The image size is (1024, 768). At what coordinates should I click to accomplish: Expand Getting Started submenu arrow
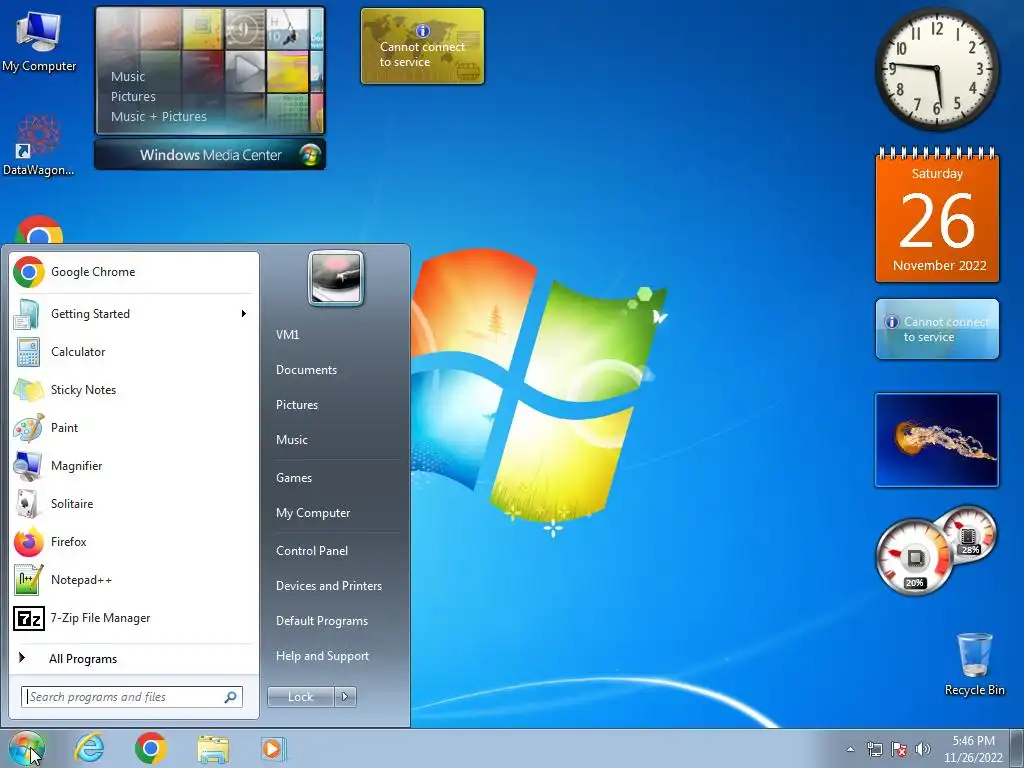(x=244, y=314)
